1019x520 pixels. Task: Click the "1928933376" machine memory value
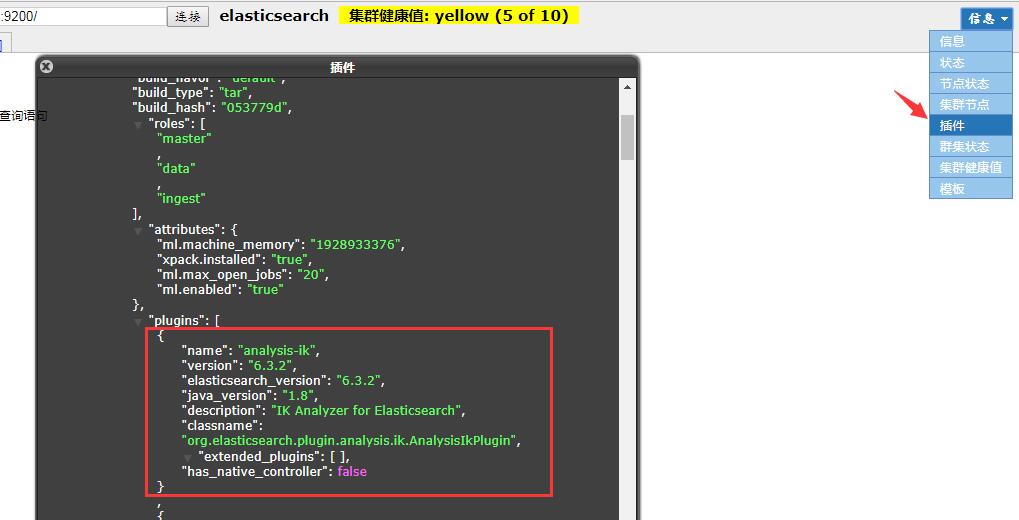coord(355,244)
